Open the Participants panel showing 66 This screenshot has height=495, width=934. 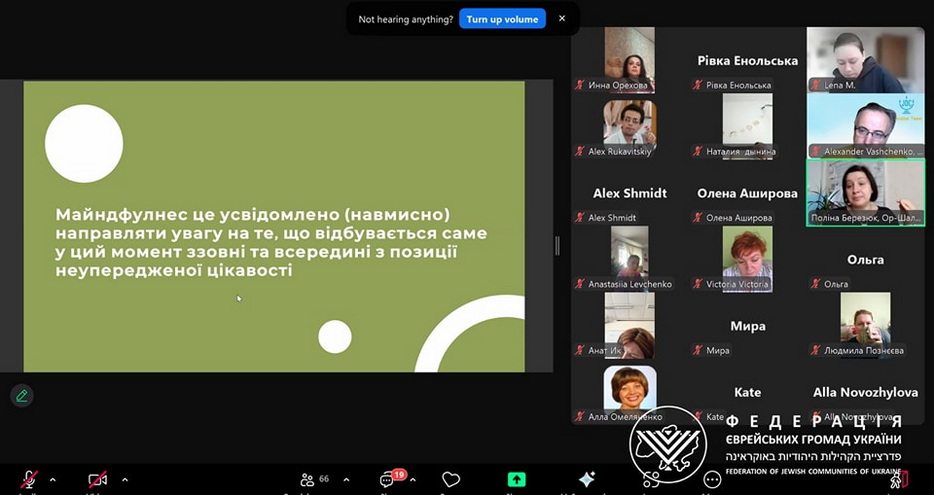coord(308,480)
